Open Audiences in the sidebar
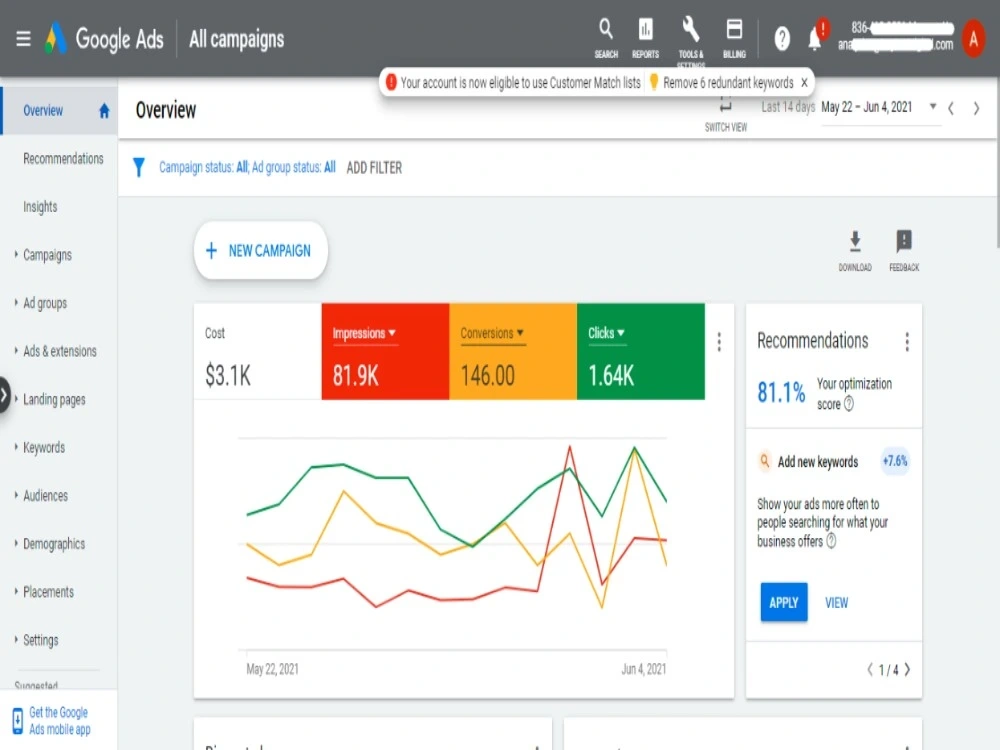Image resolution: width=1000 pixels, height=750 pixels. [45, 496]
